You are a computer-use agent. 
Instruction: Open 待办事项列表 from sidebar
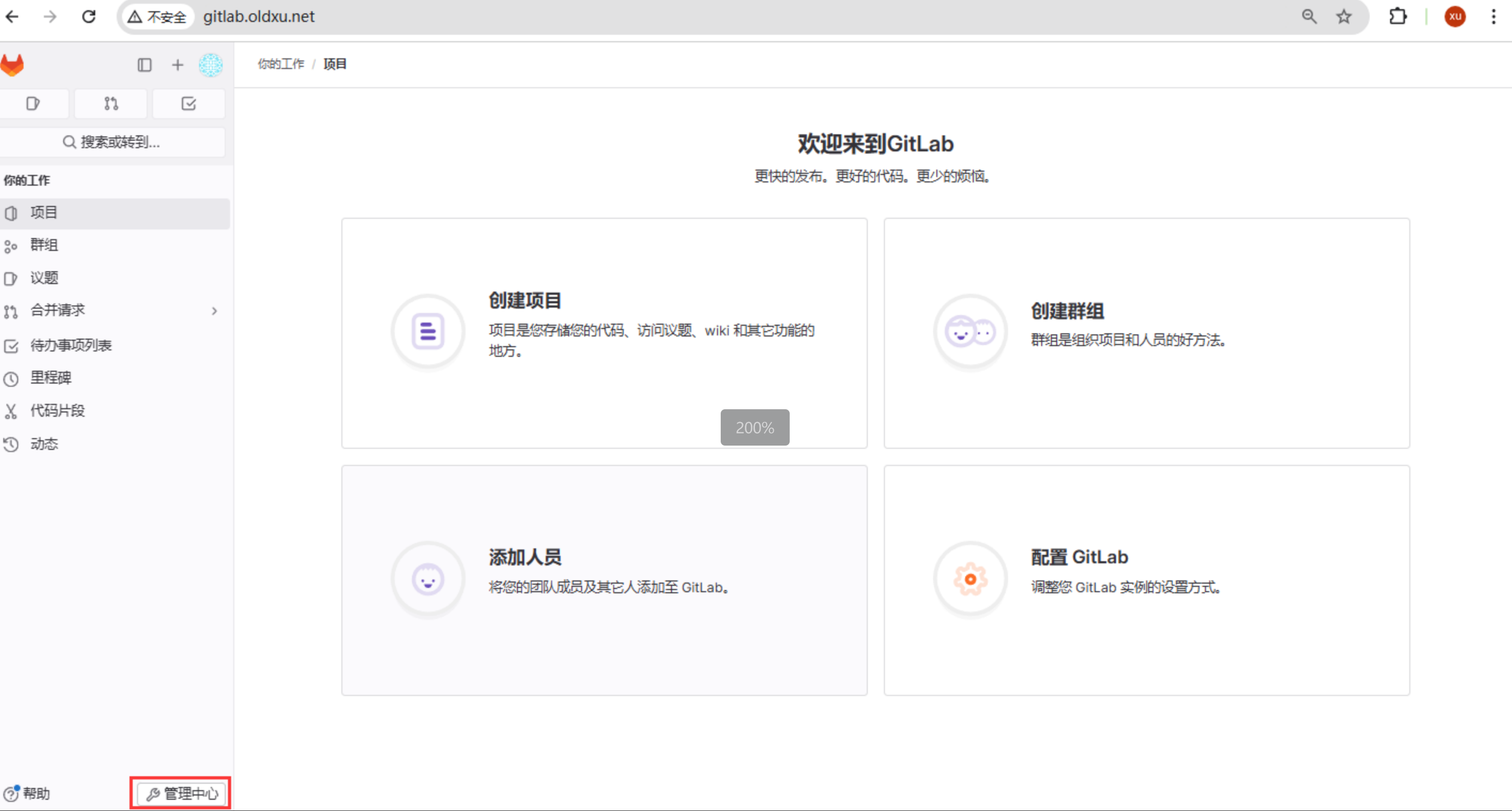point(71,345)
